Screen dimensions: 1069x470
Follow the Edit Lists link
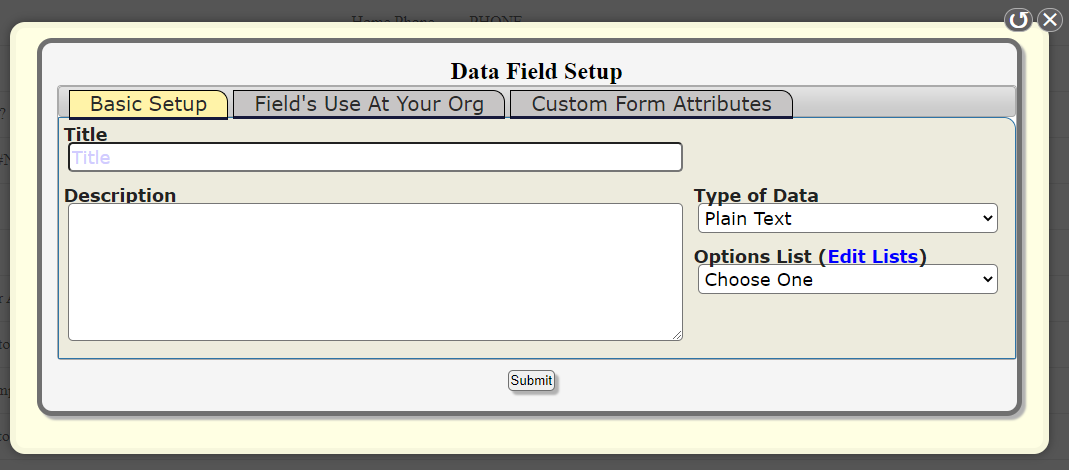click(x=872, y=257)
